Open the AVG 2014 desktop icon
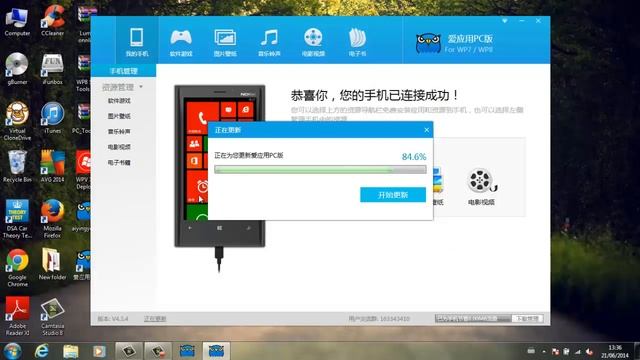Image resolution: width=640 pixels, height=360 pixels. pos(52,167)
